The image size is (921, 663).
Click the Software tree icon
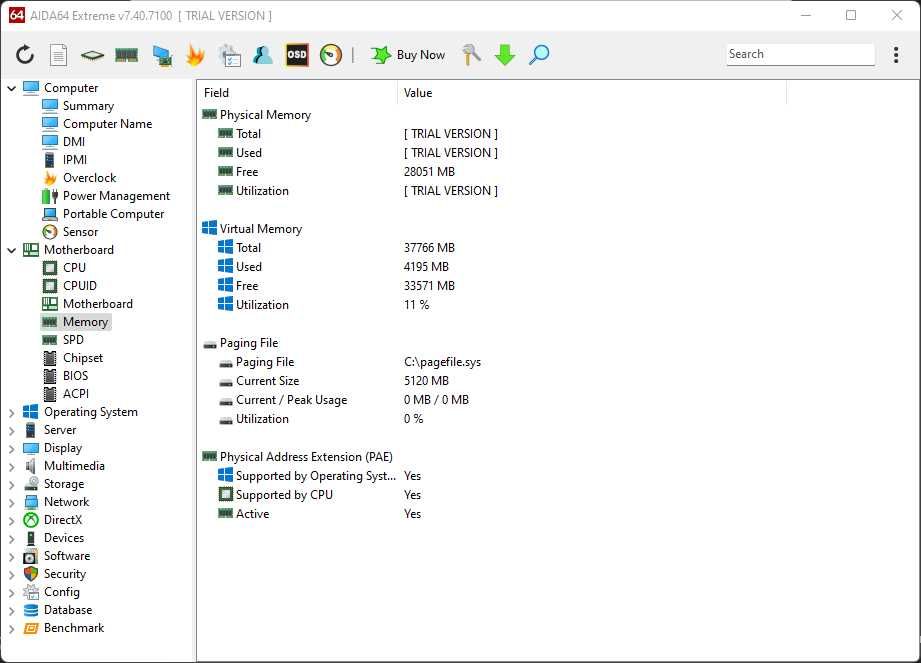pyautogui.click(x=31, y=557)
